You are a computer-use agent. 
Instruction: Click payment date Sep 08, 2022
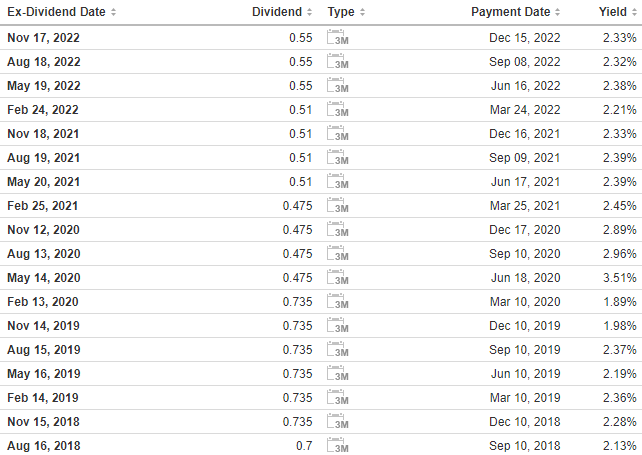click(524, 62)
